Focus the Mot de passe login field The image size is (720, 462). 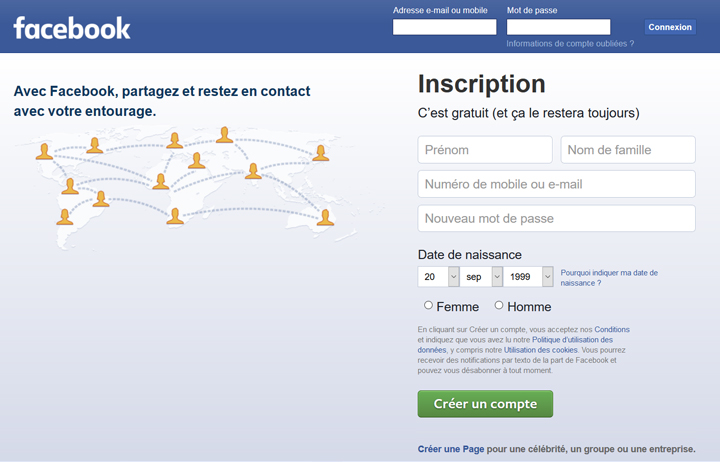click(558, 27)
